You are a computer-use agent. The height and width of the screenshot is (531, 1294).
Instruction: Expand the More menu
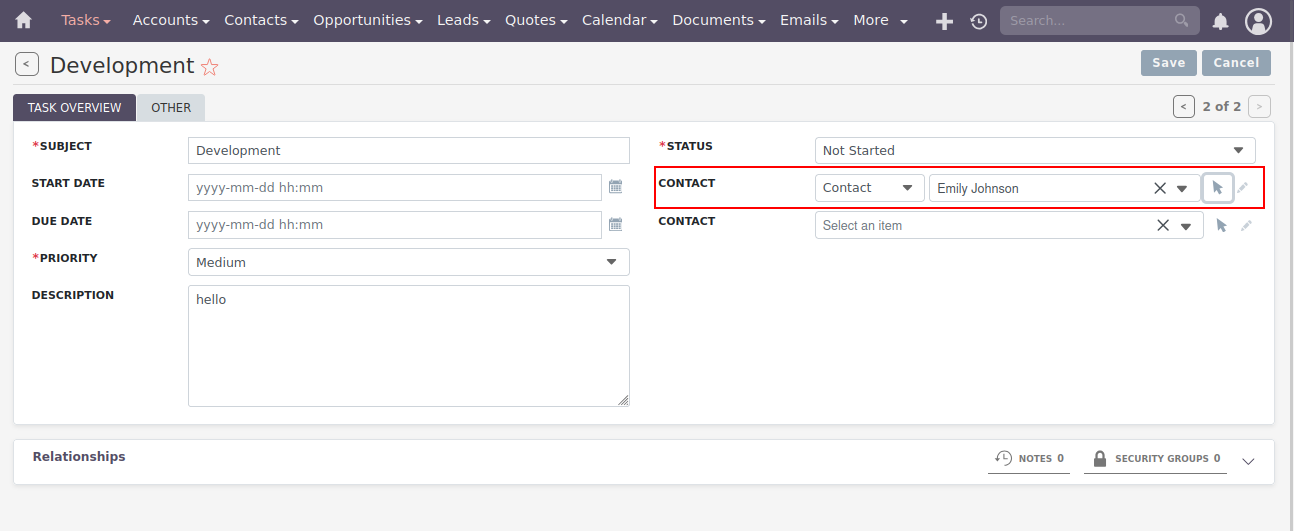tap(881, 20)
